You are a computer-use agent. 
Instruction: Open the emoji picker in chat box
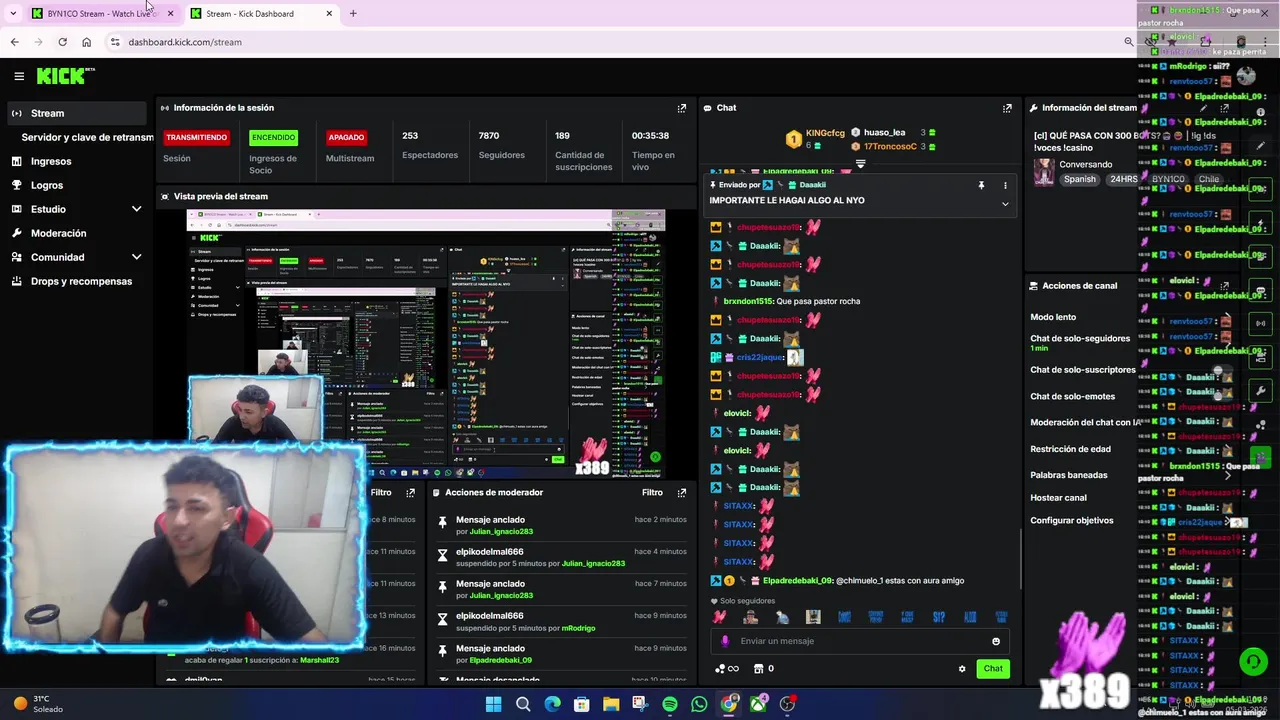[996, 641]
